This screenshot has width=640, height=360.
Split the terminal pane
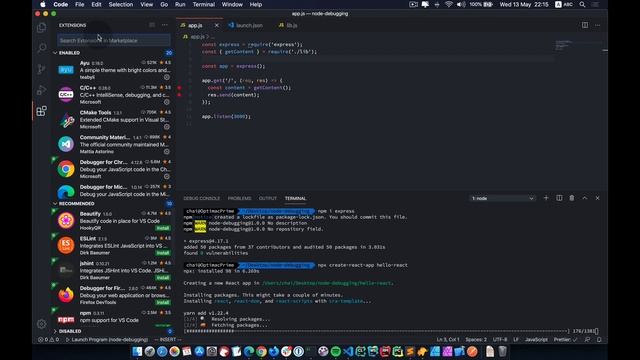tap(559, 198)
